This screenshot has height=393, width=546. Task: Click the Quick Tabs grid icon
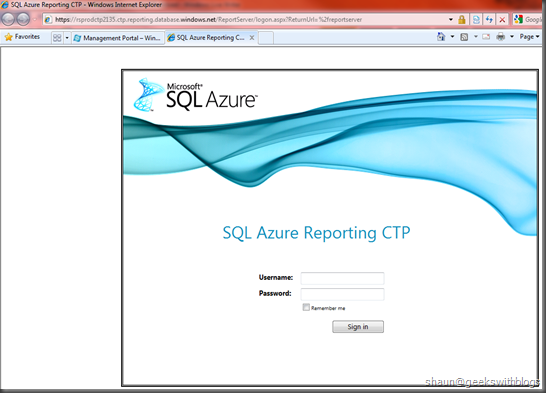pyautogui.click(x=57, y=38)
